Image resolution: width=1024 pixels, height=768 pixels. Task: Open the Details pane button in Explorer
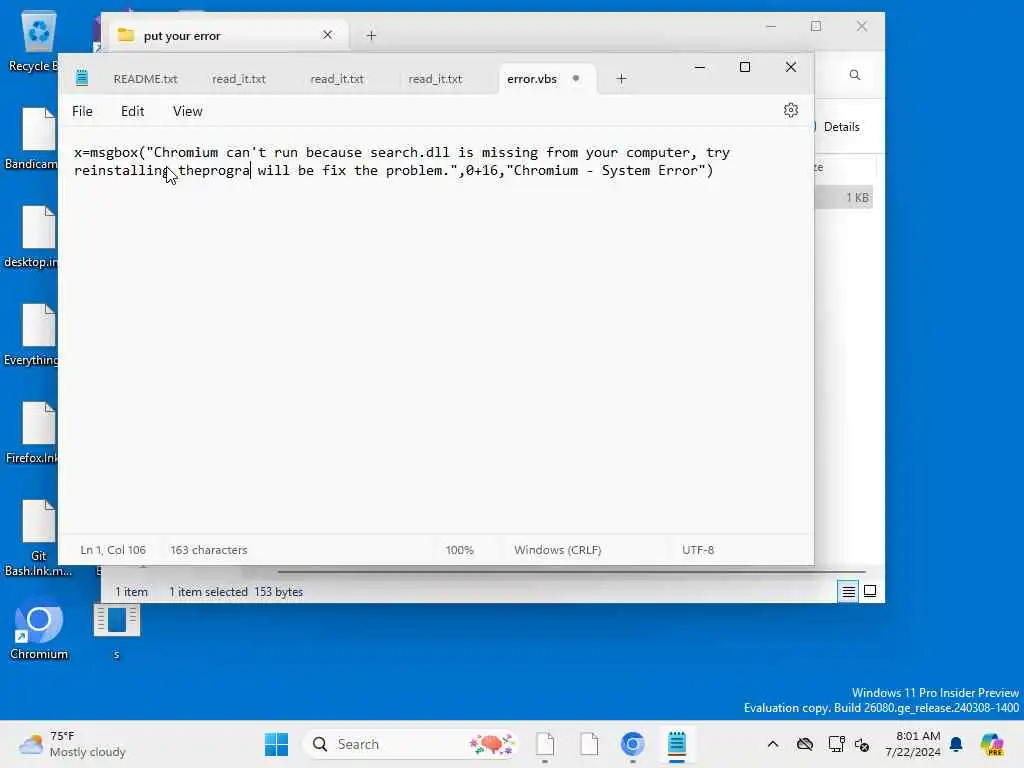(837, 127)
